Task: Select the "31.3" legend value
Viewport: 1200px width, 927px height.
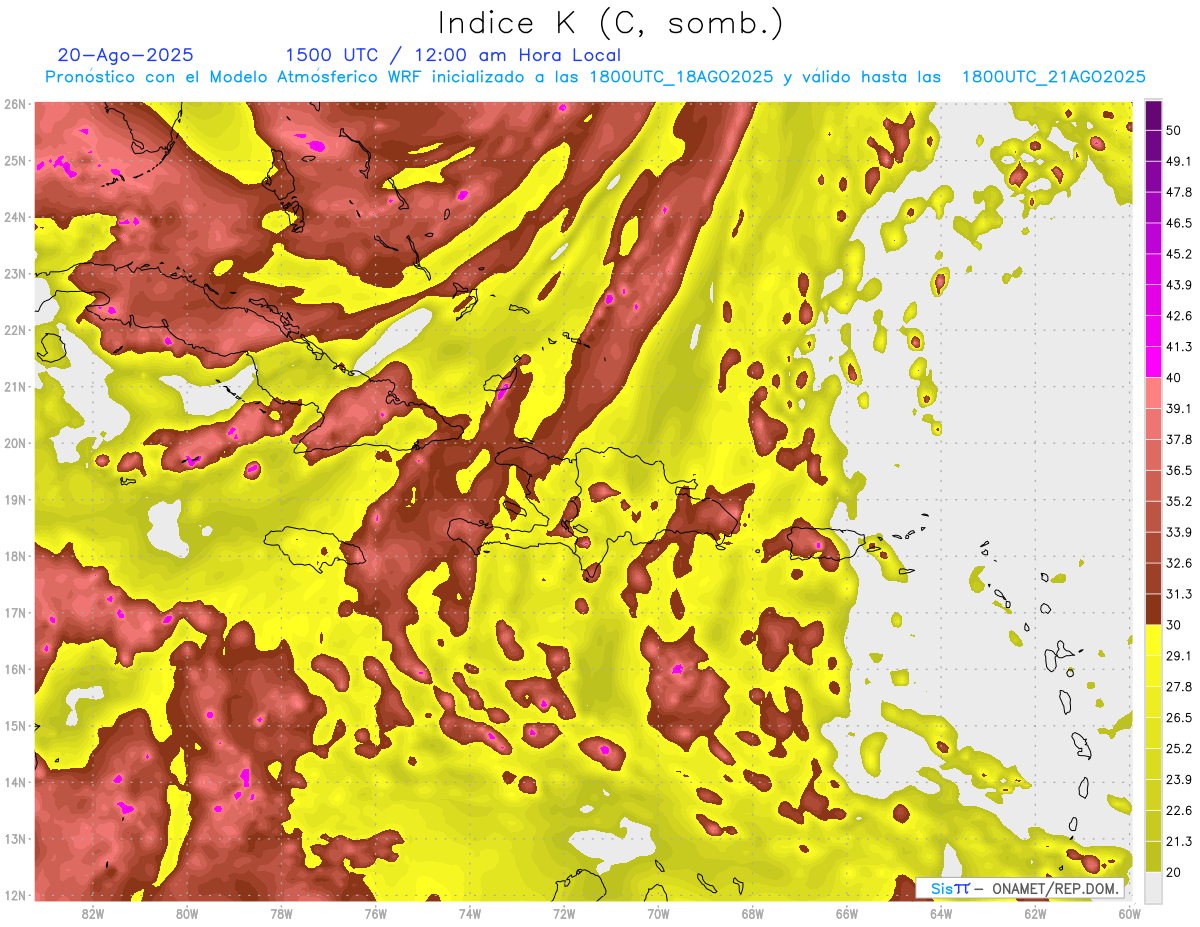Action: tap(1178, 594)
